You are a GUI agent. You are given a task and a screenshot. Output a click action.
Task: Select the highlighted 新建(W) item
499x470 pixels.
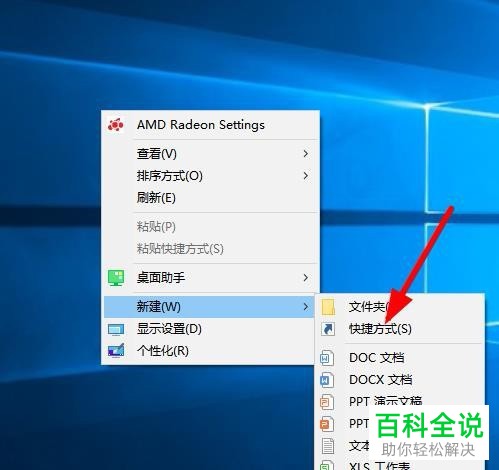point(210,307)
